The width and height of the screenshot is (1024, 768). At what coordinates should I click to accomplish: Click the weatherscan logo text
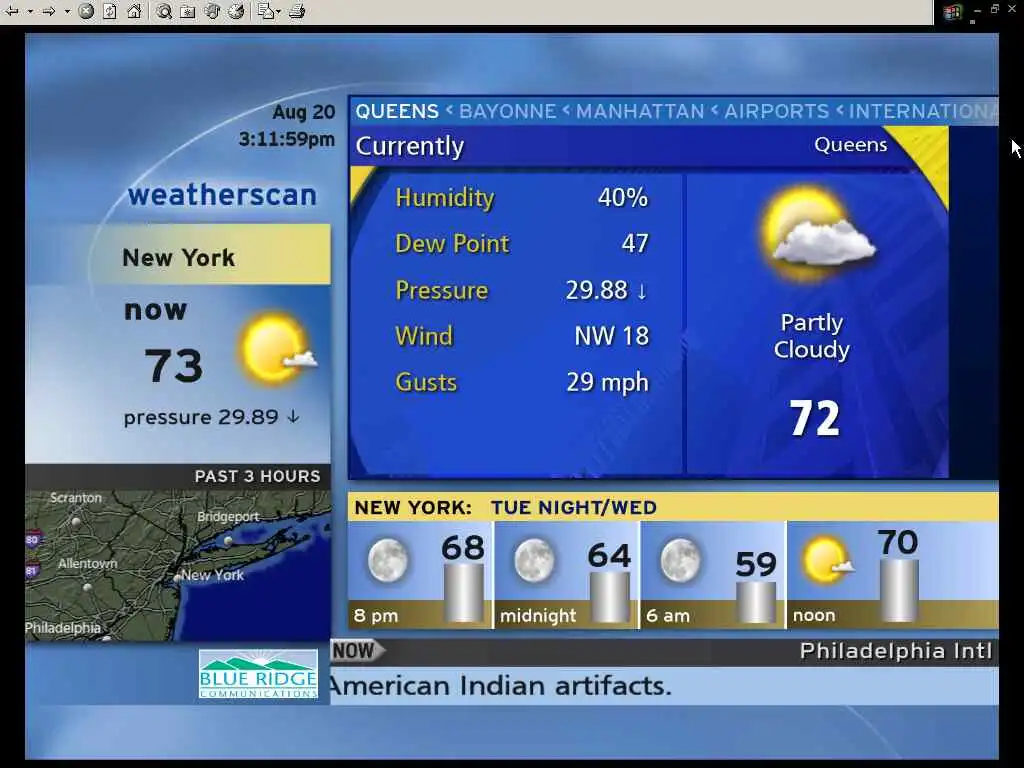[222, 195]
